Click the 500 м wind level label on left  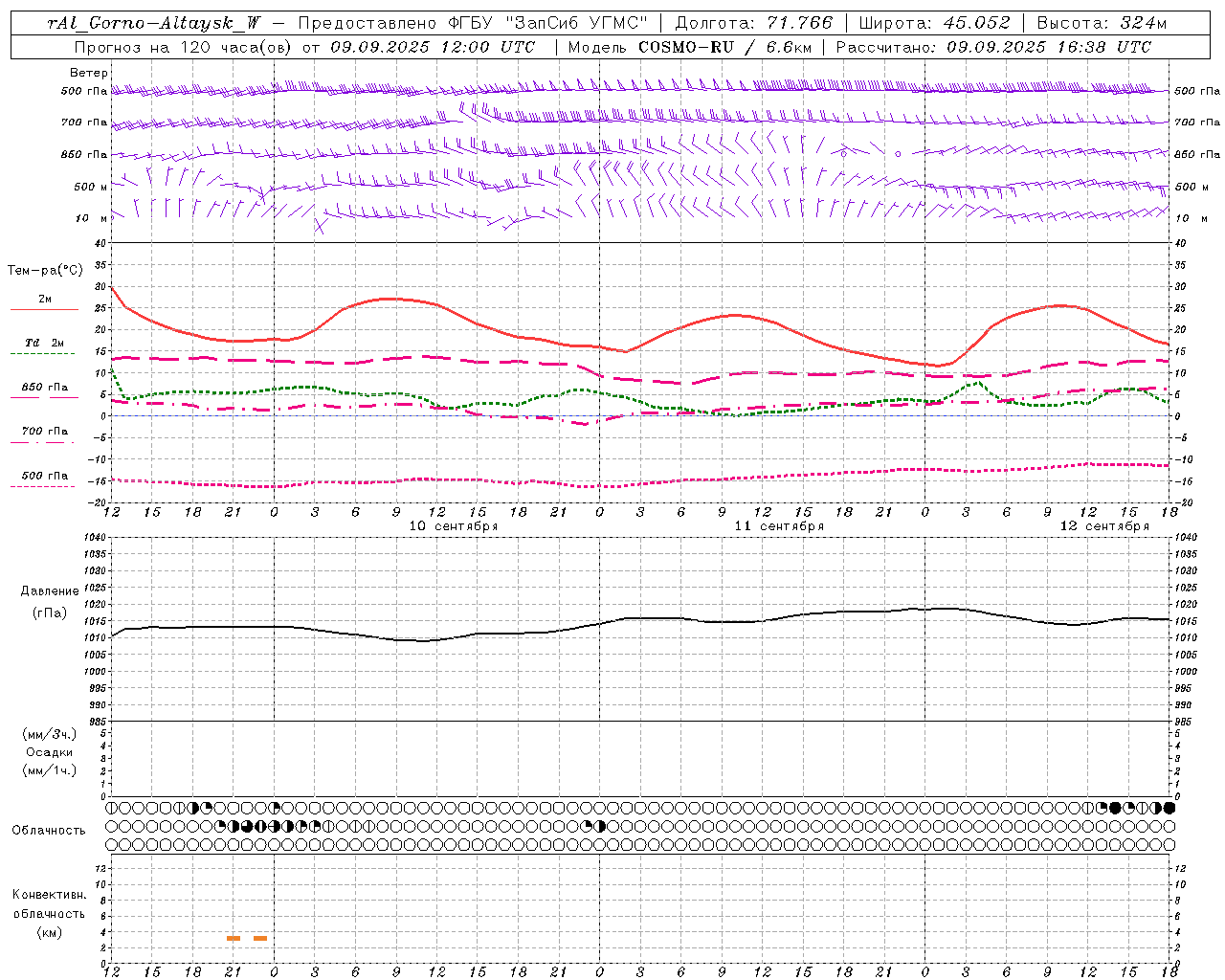point(91,187)
